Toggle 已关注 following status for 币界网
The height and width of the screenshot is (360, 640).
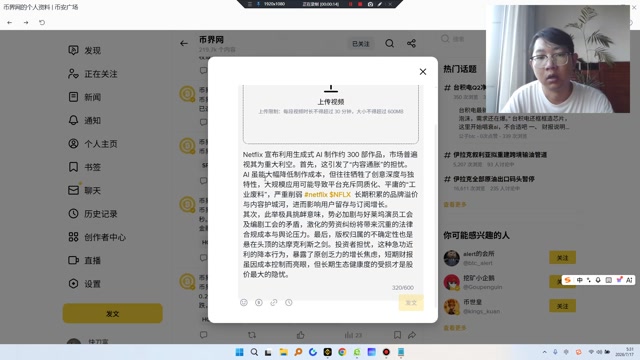[360, 44]
